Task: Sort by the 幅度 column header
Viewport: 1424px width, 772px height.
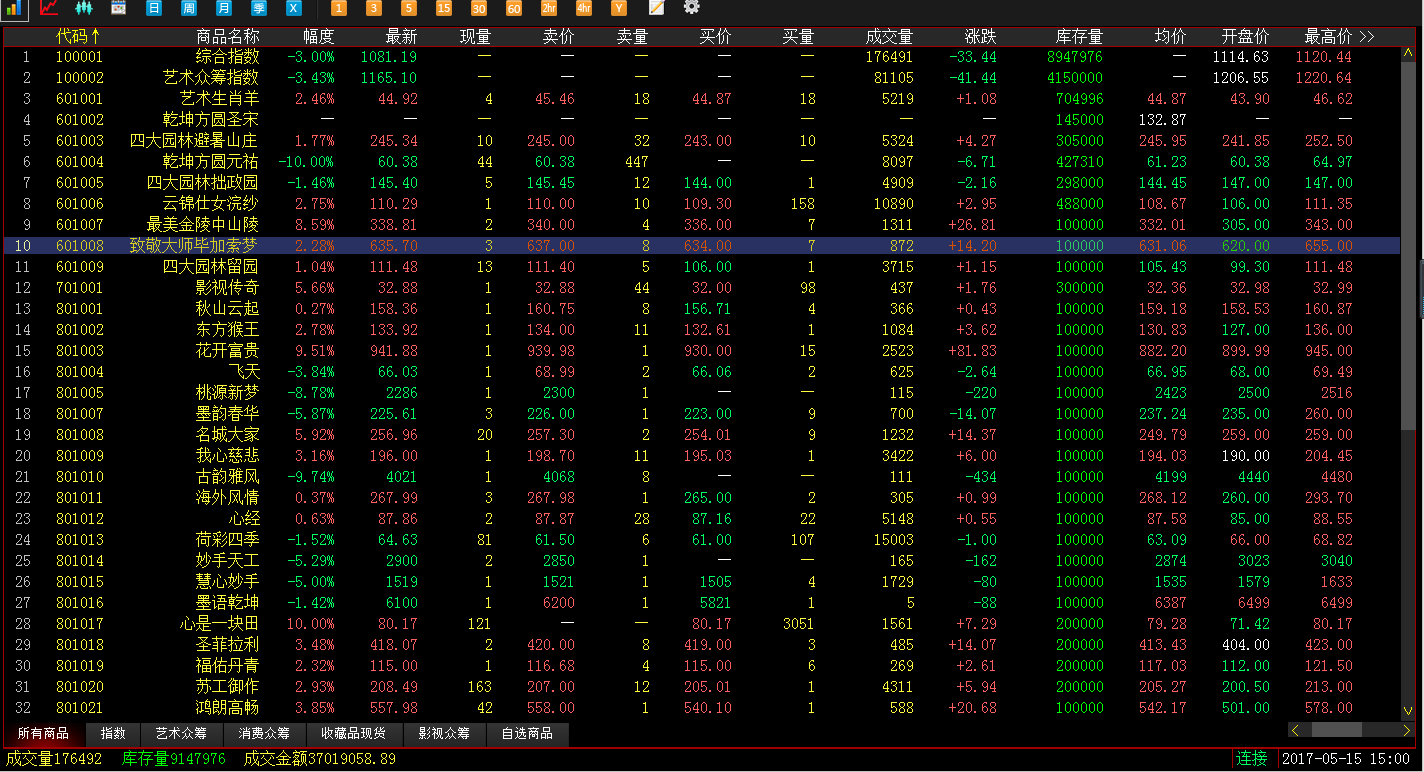Action: pos(318,36)
